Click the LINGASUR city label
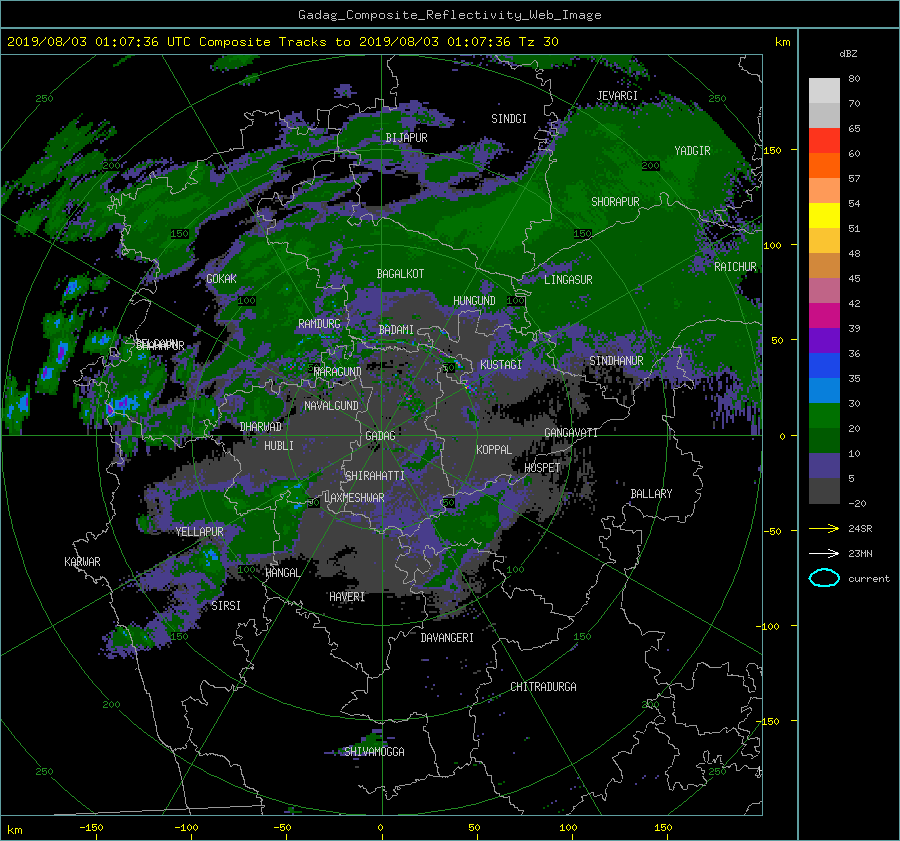The width and height of the screenshot is (900, 841). (x=568, y=280)
